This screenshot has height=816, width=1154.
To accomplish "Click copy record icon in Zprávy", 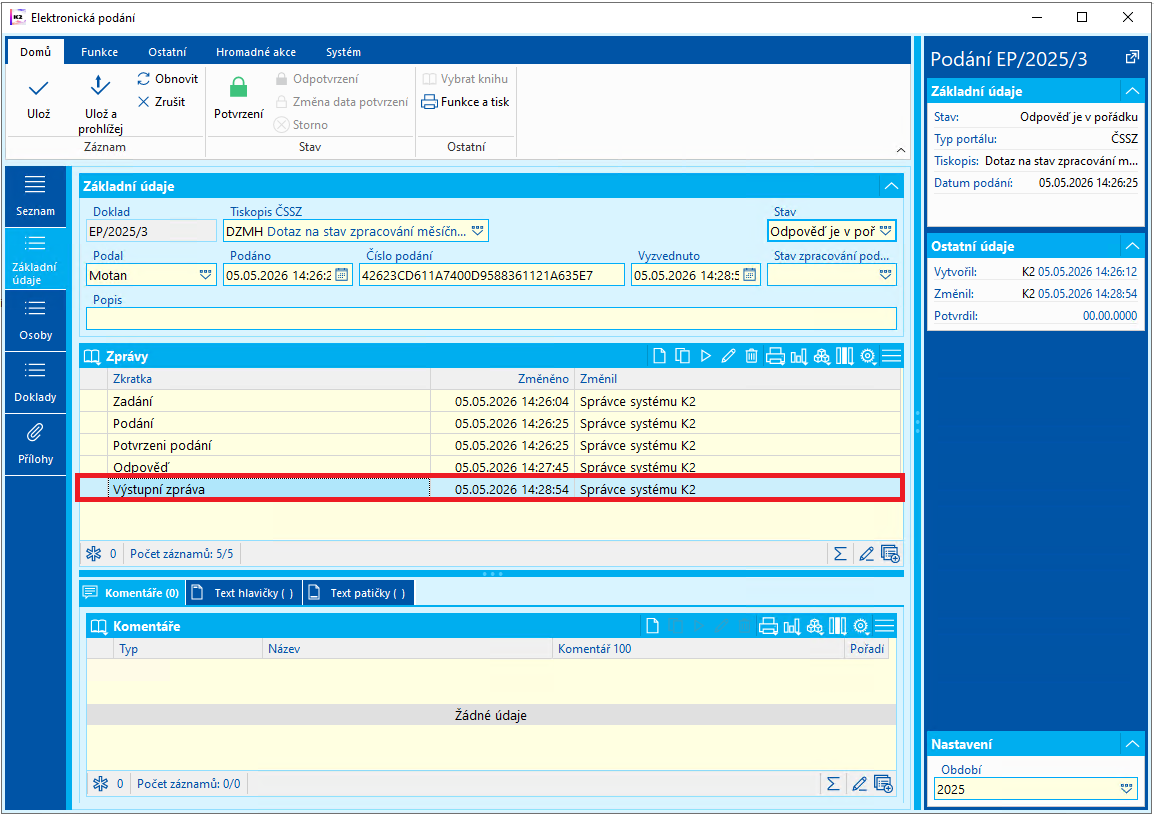I will [x=682, y=356].
